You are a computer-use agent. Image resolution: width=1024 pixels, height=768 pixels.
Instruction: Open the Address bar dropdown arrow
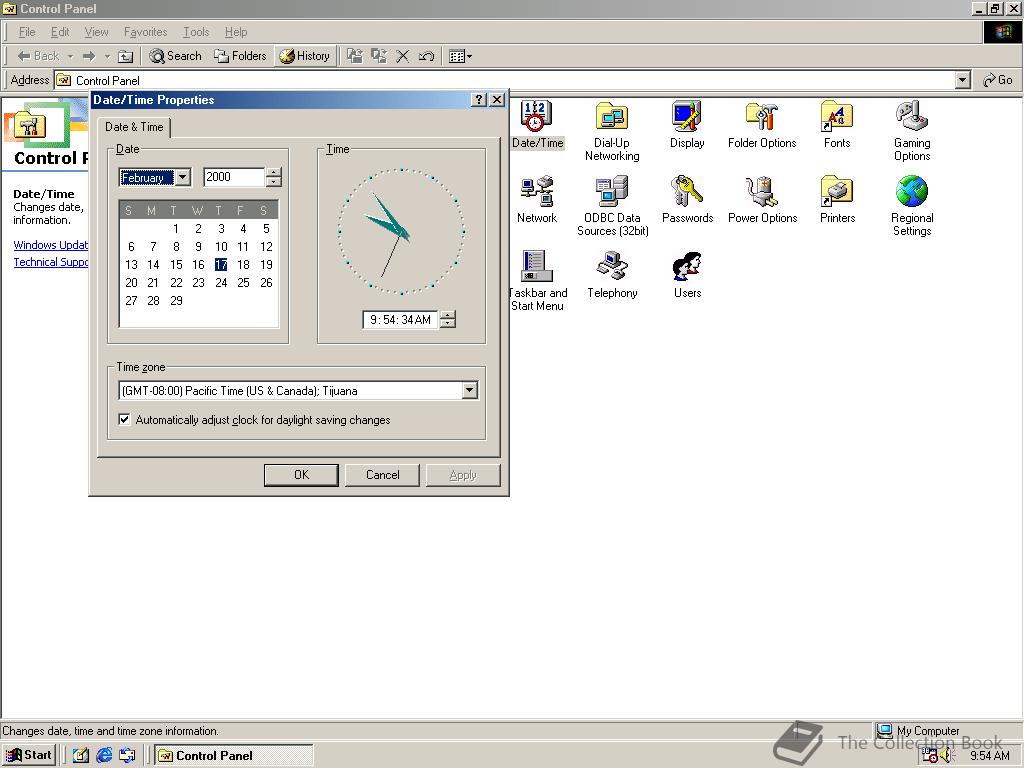(962, 80)
